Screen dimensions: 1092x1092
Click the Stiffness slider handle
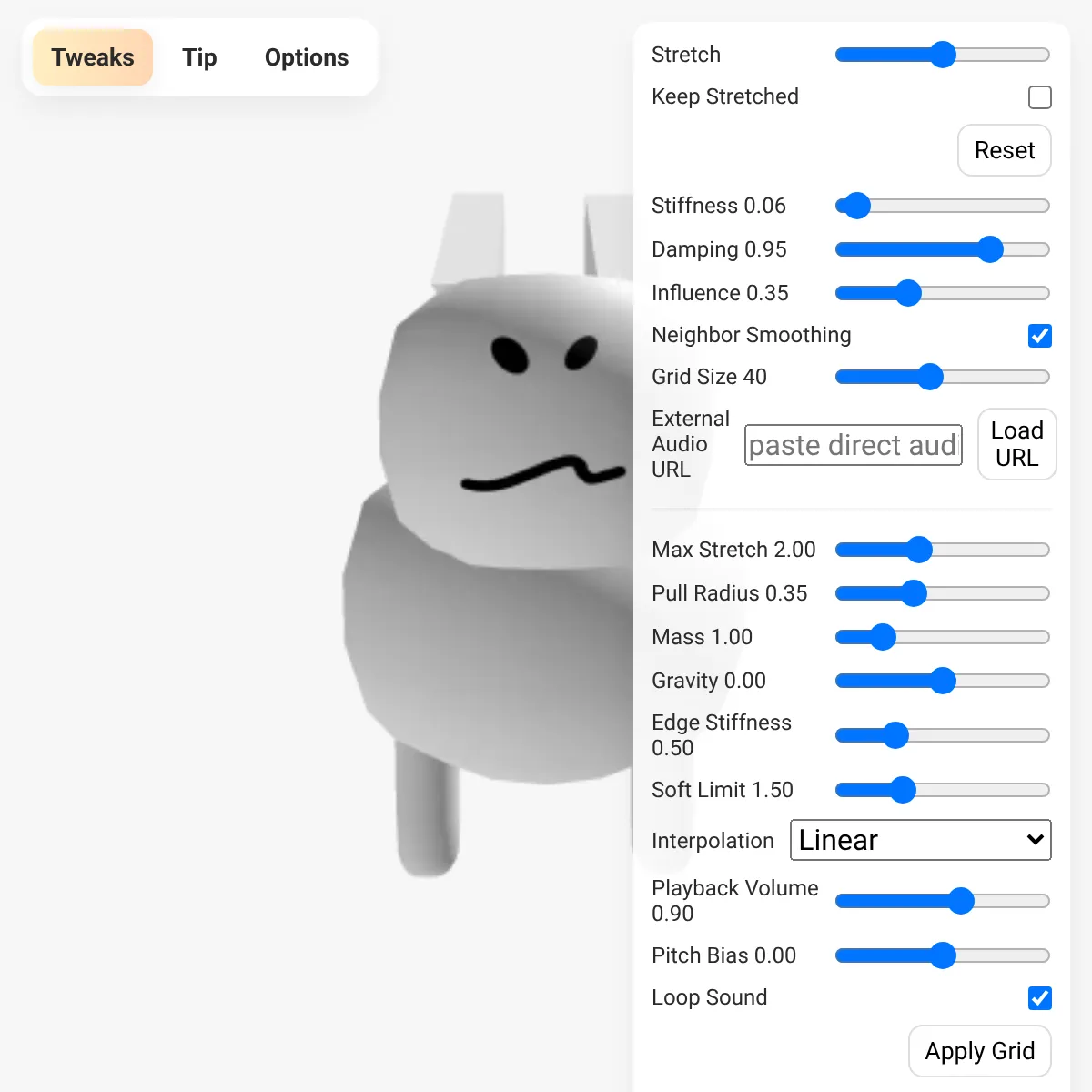click(857, 206)
